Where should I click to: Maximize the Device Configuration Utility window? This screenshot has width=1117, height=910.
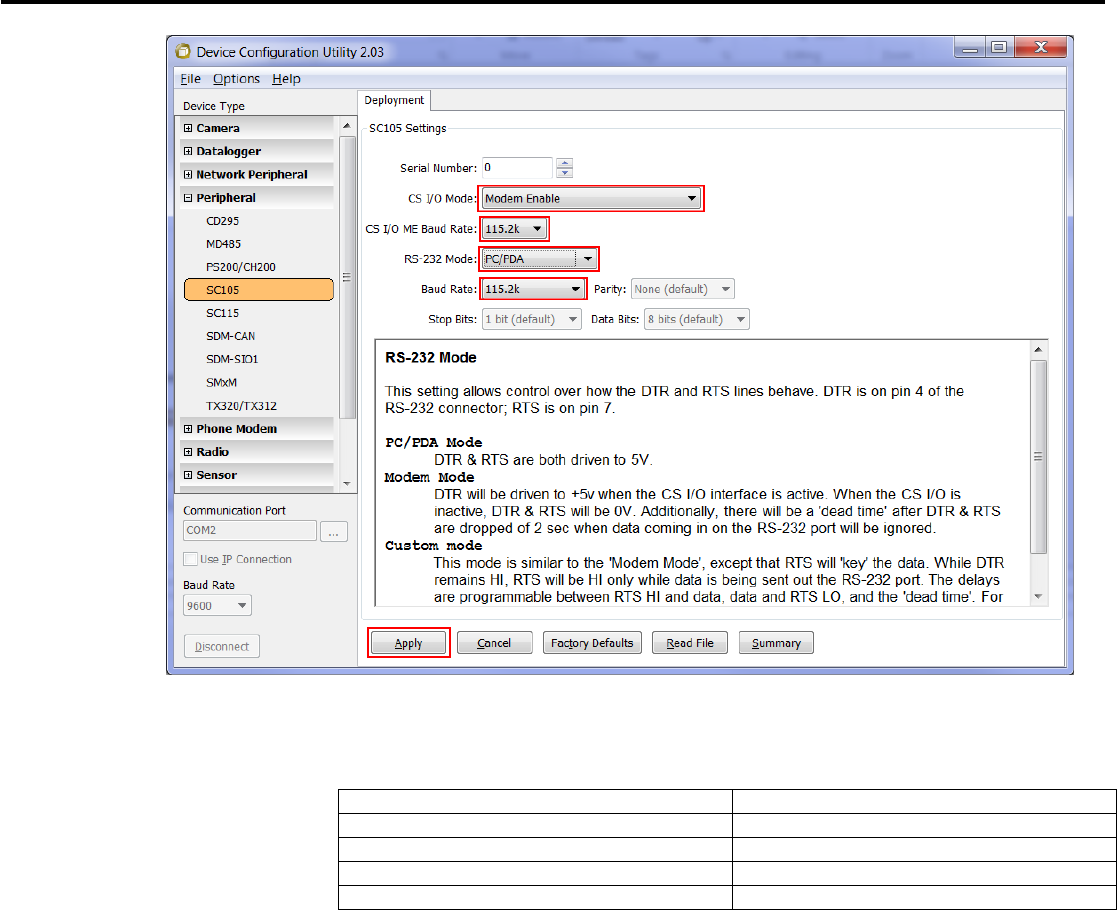point(999,48)
